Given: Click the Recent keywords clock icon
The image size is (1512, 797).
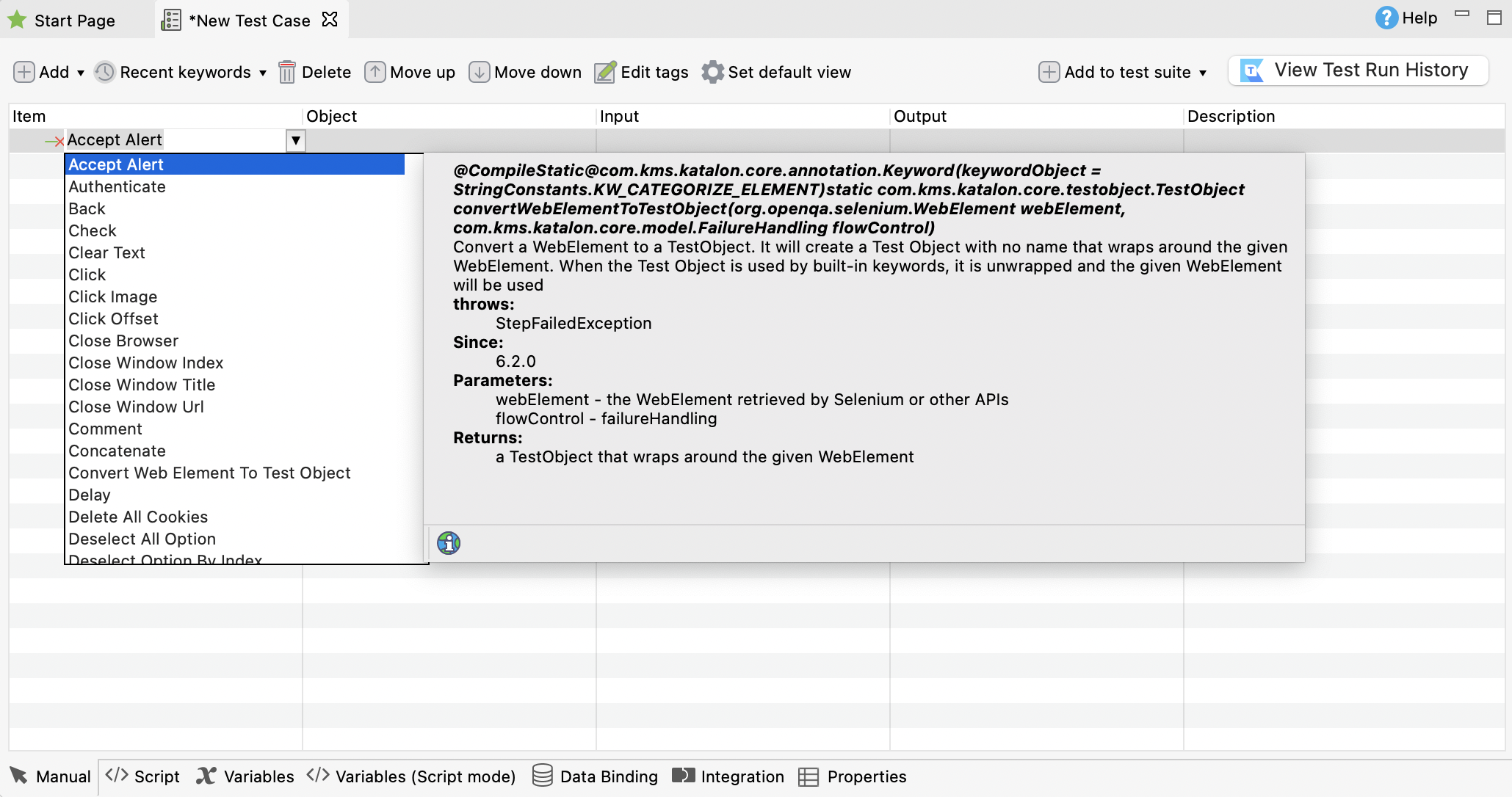Looking at the screenshot, I should click(x=105, y=72).
